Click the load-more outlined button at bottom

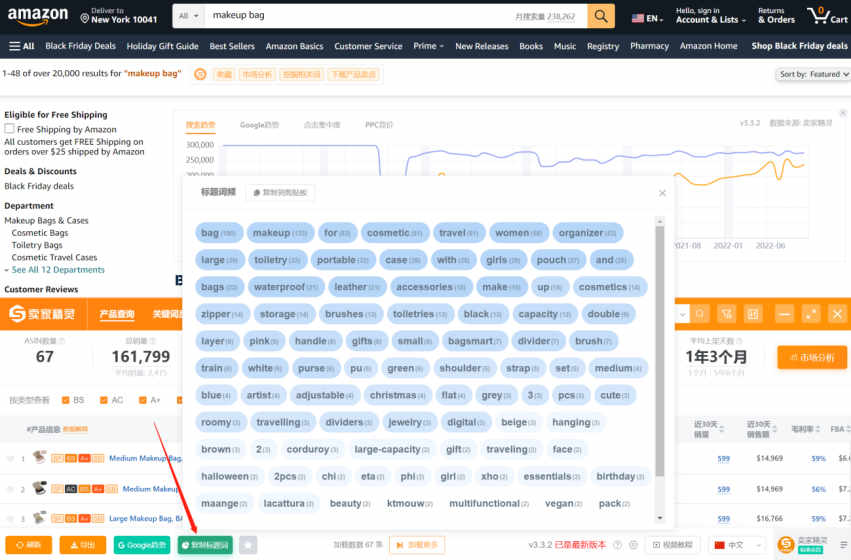tap(417, 545)
